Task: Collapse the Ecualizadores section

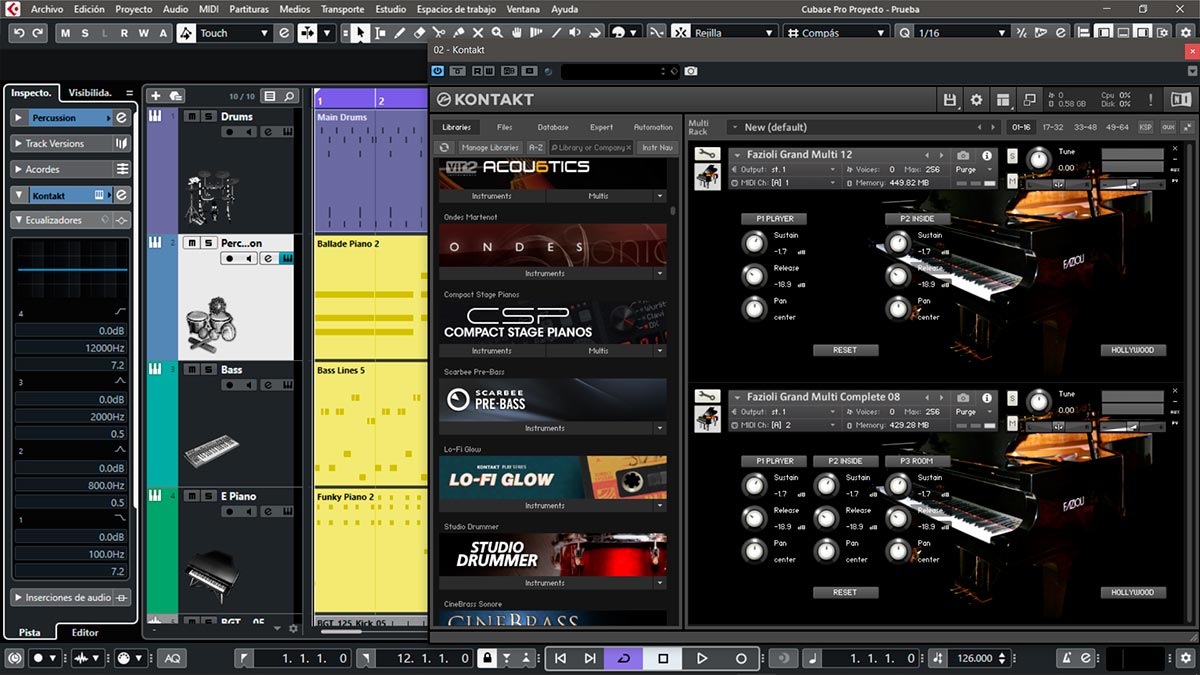Action: point(19,219)
